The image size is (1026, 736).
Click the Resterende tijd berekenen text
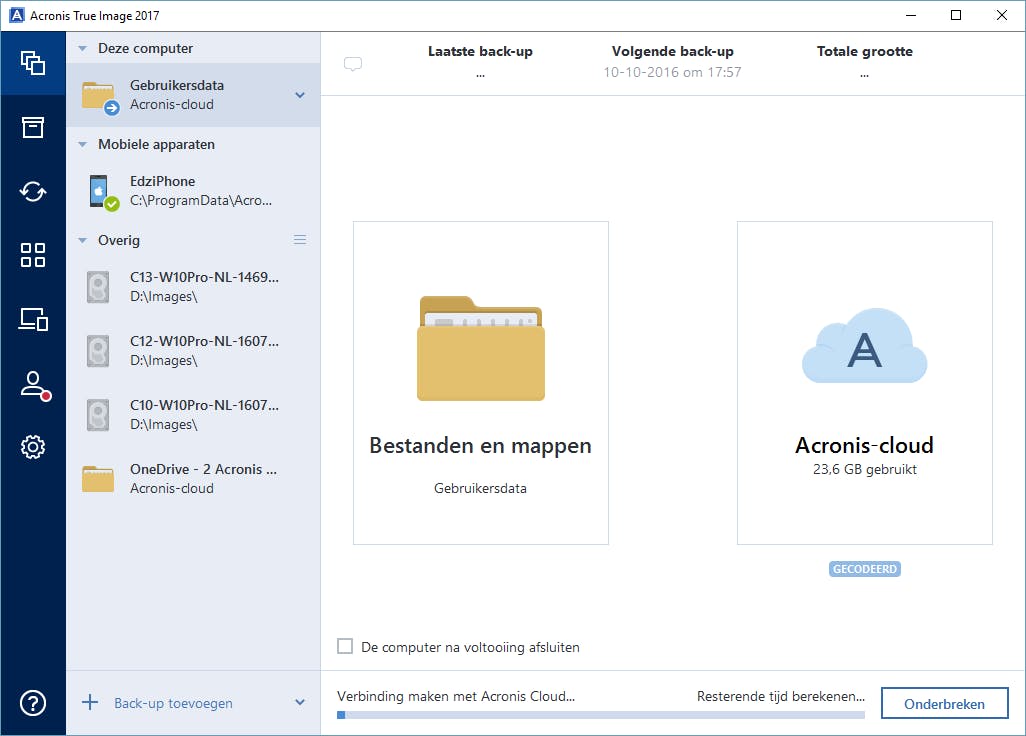tap(781, 696)
